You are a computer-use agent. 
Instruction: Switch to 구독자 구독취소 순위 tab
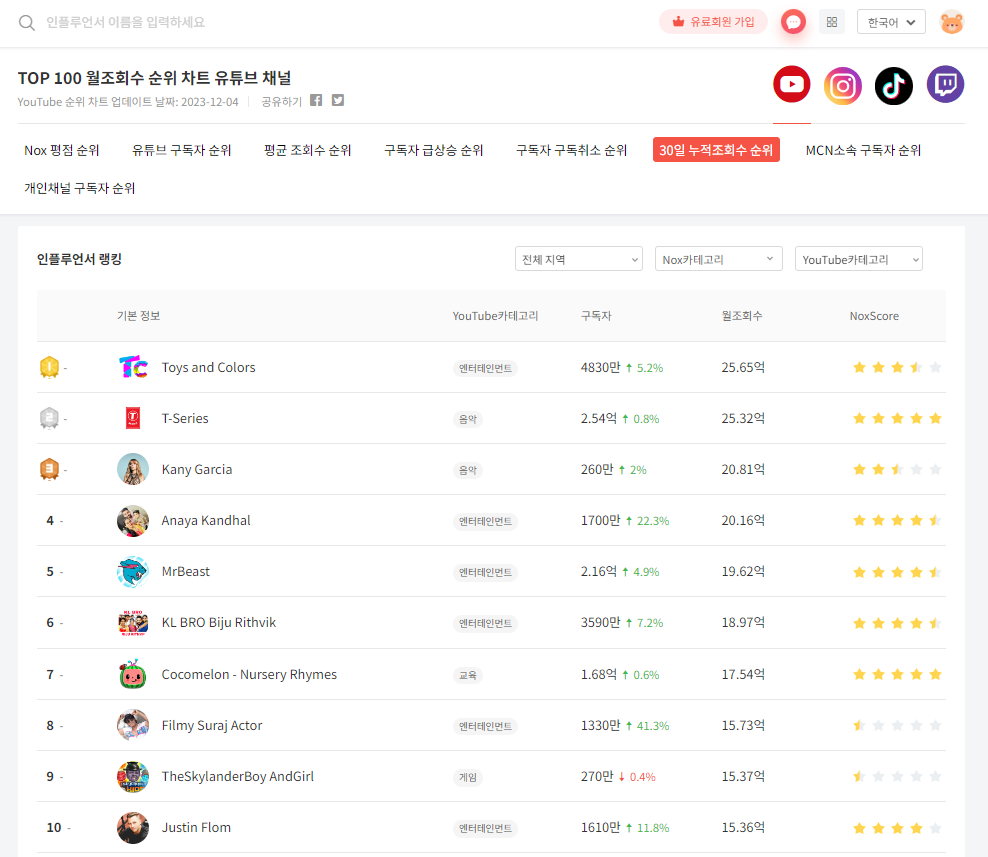tap(572, 150)
